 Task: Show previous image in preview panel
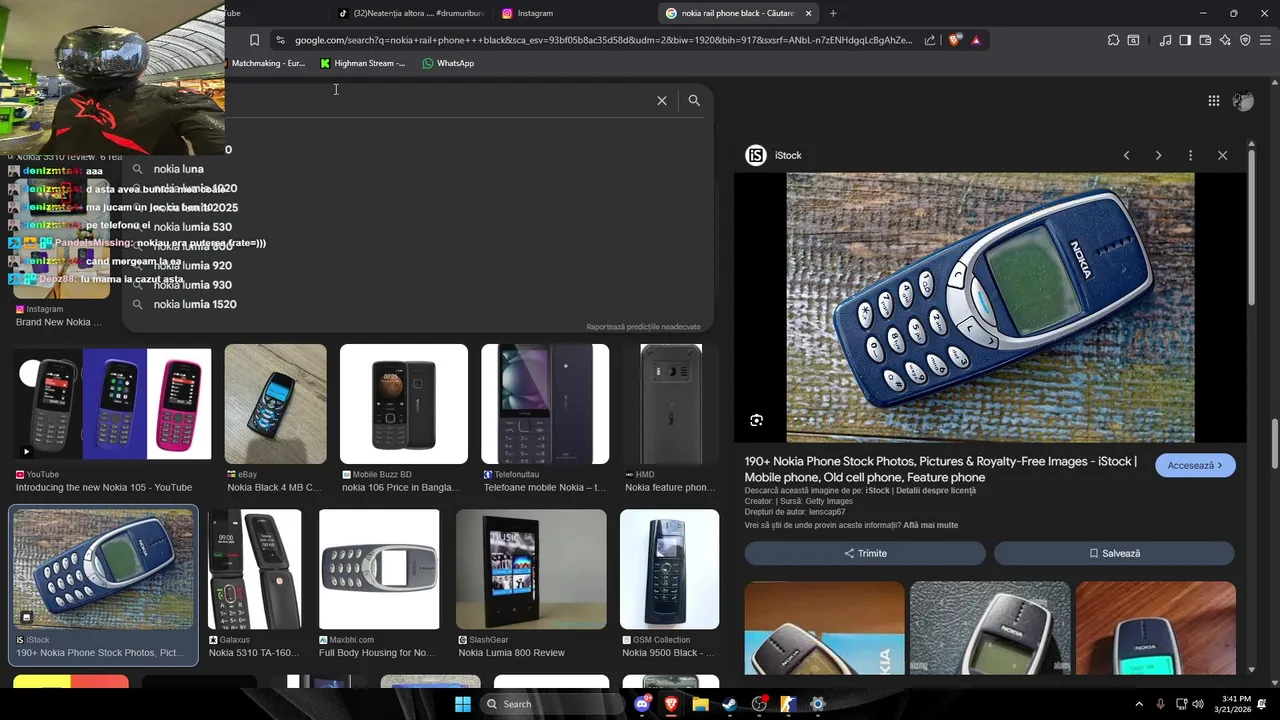click(1126, 155)
